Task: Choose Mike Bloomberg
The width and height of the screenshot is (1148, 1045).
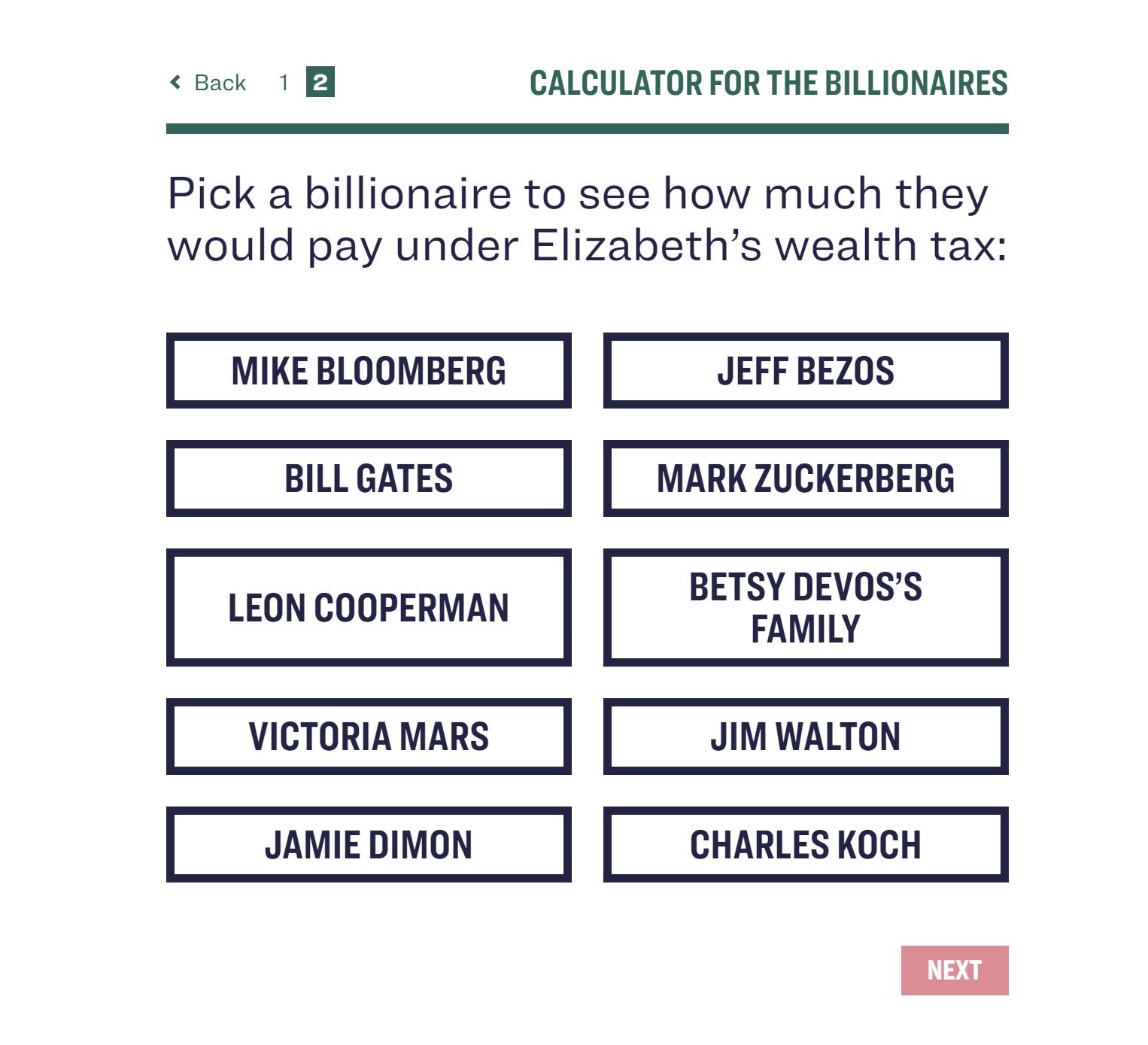Action: [369, 371]
